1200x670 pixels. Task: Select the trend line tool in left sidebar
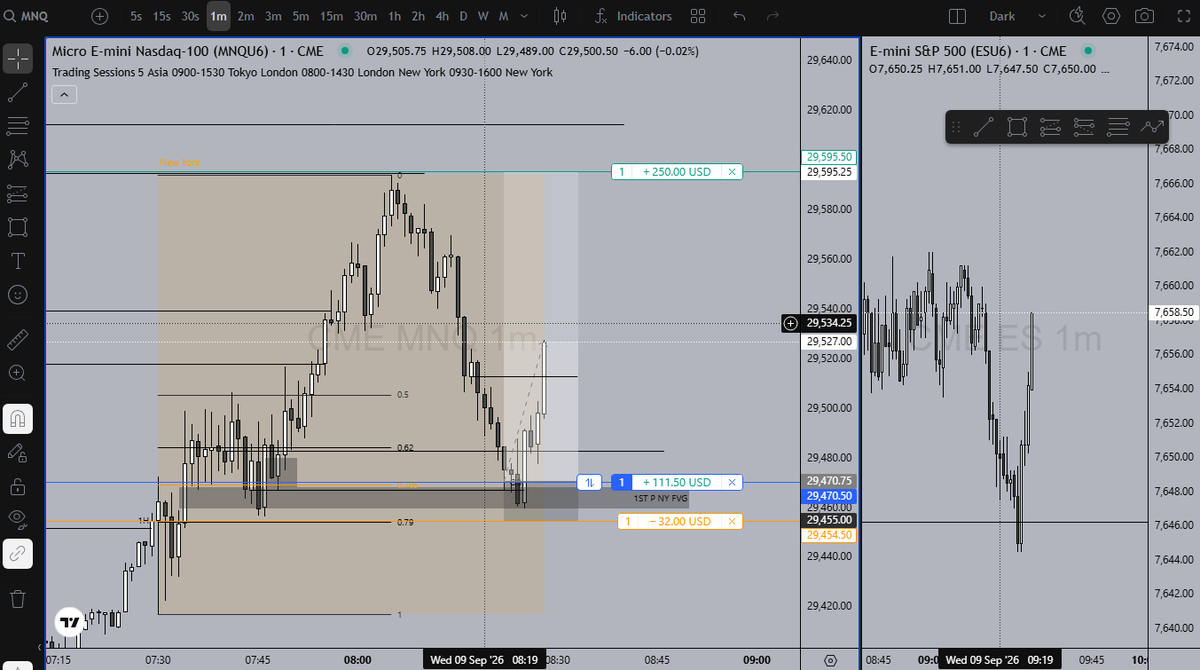(x=17, y=92)
